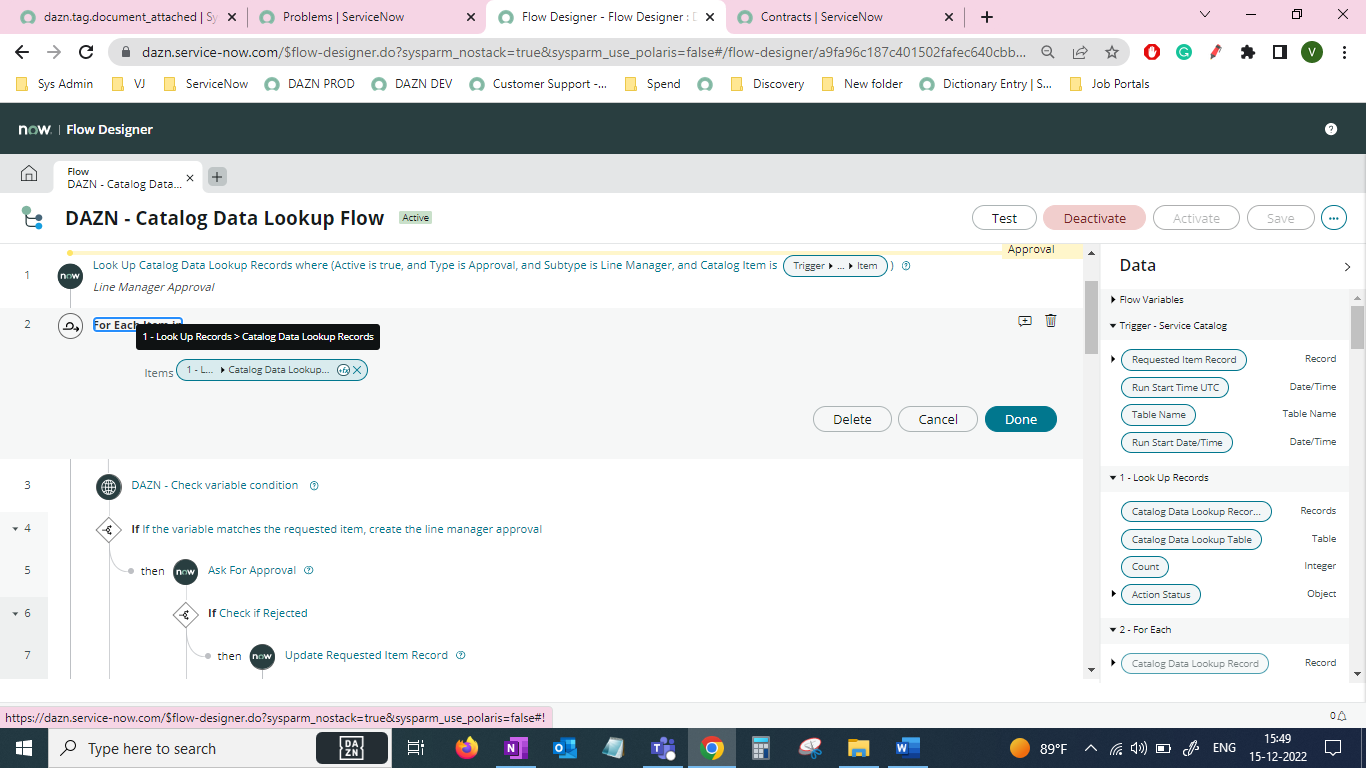1366x768 pixels.
Task: Open the browser zoom magnifier icon
Action: pyautogui.click(x=1048, y=52)
